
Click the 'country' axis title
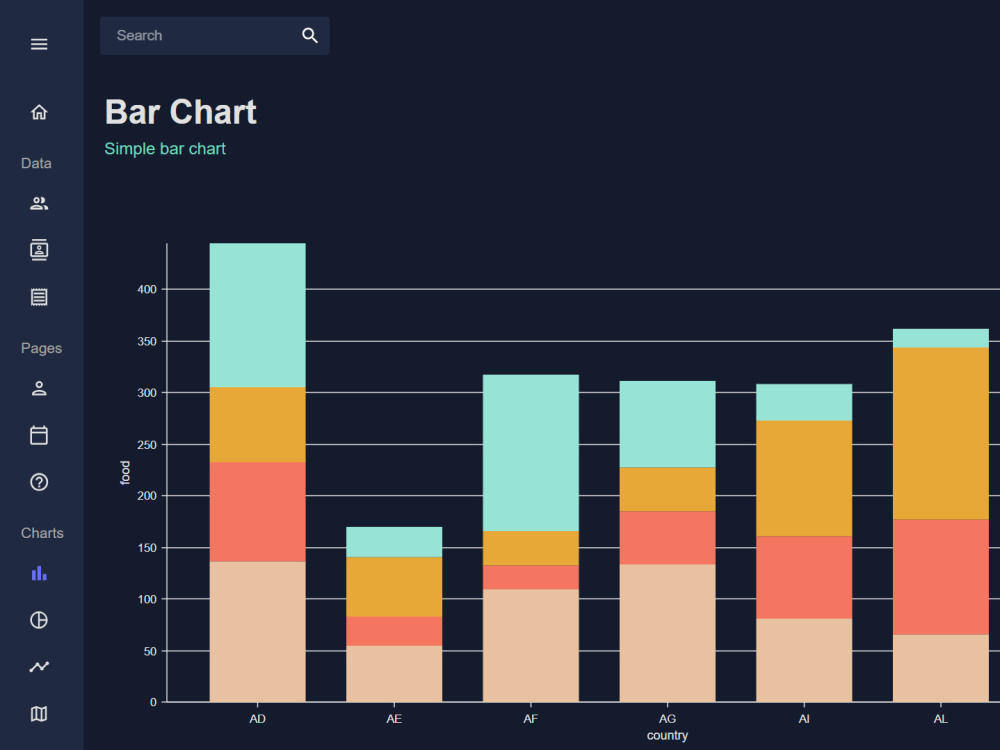point(668,735)
